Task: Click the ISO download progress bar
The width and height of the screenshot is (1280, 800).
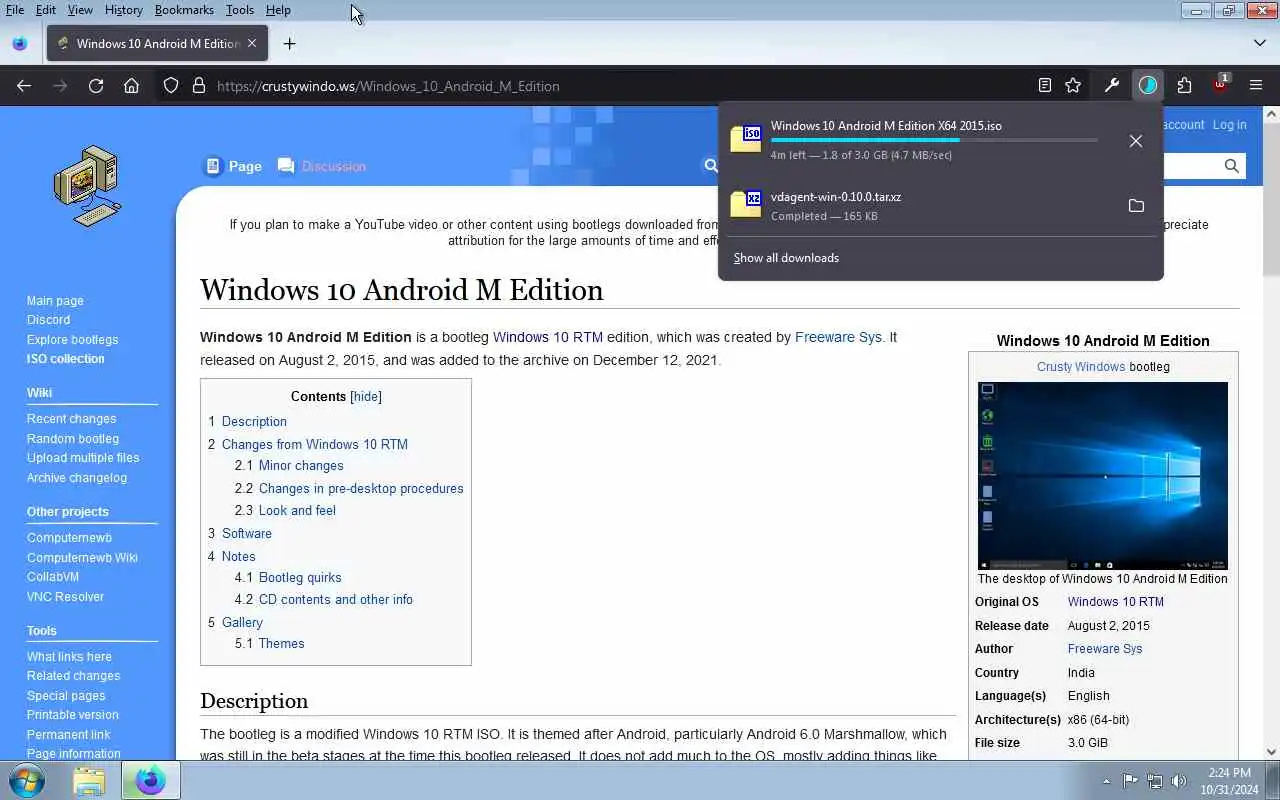Action: (x=934, y=140)
